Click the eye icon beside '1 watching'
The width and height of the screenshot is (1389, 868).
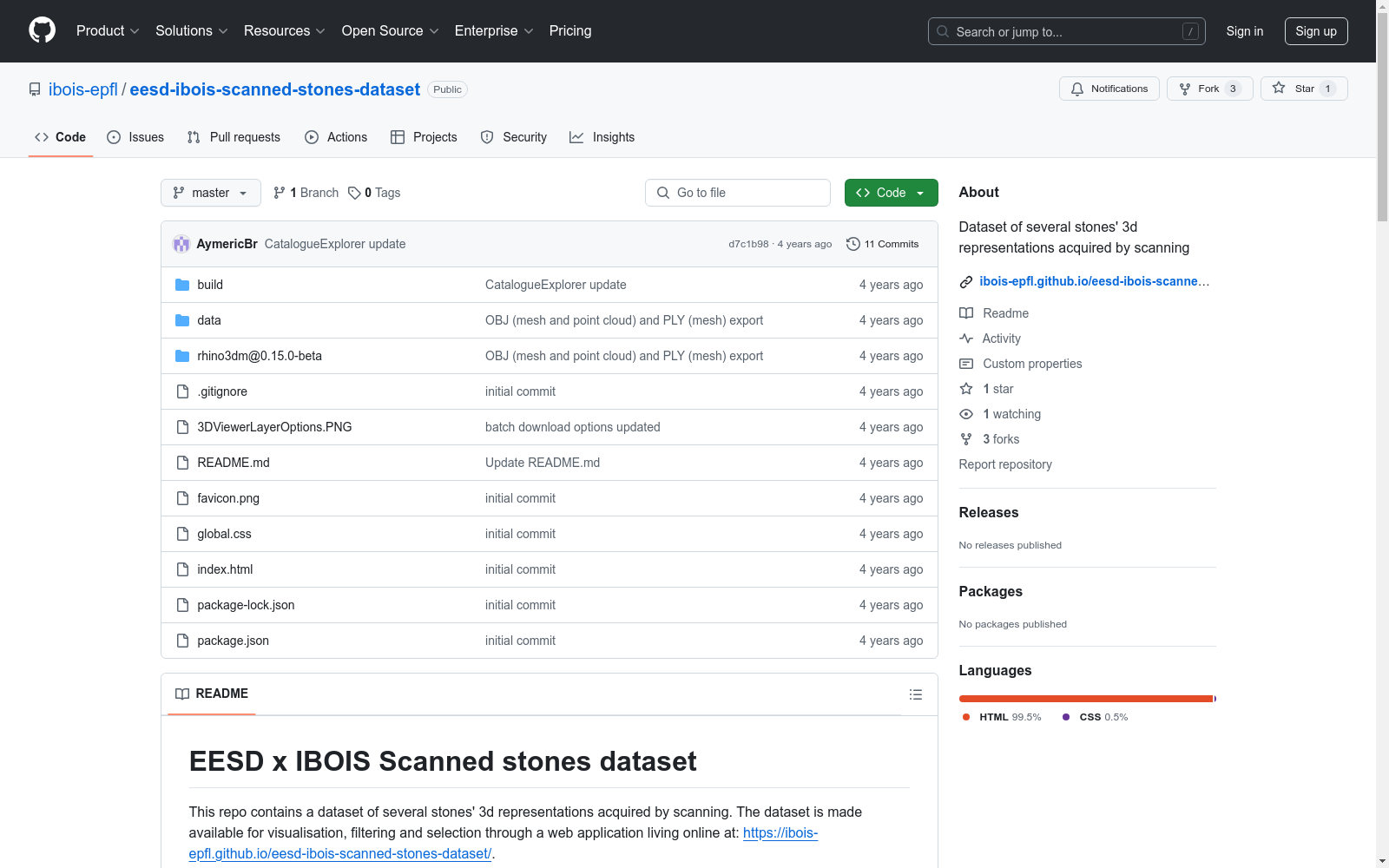pyautogui.click(x=966, y=414)
